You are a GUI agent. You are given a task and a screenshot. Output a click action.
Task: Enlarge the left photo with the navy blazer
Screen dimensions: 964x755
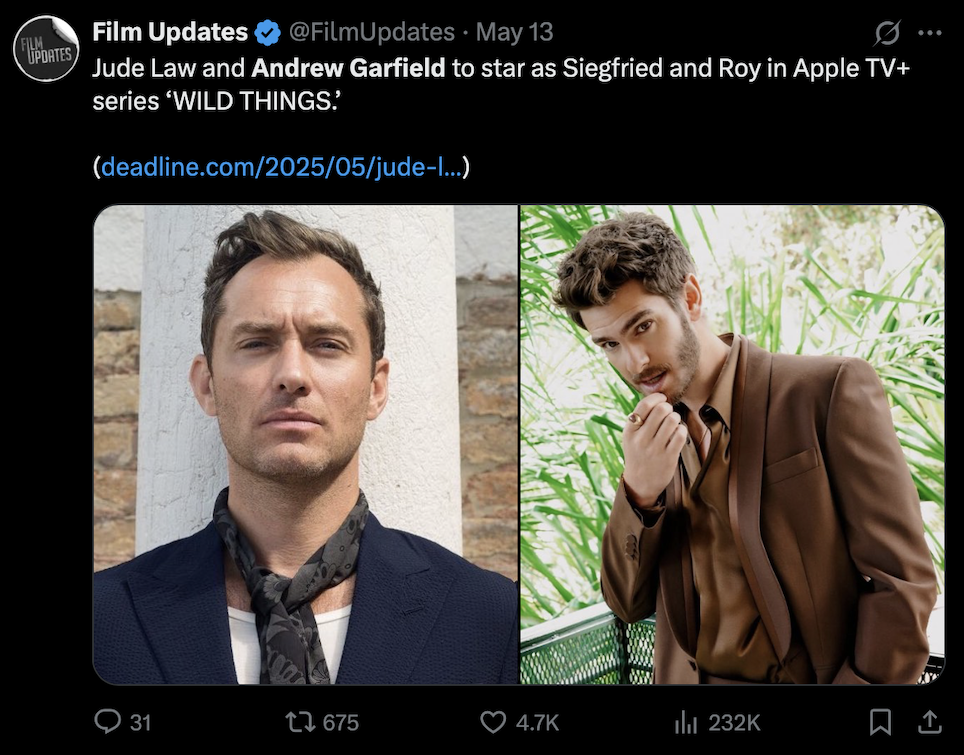[x=306, y=444]
